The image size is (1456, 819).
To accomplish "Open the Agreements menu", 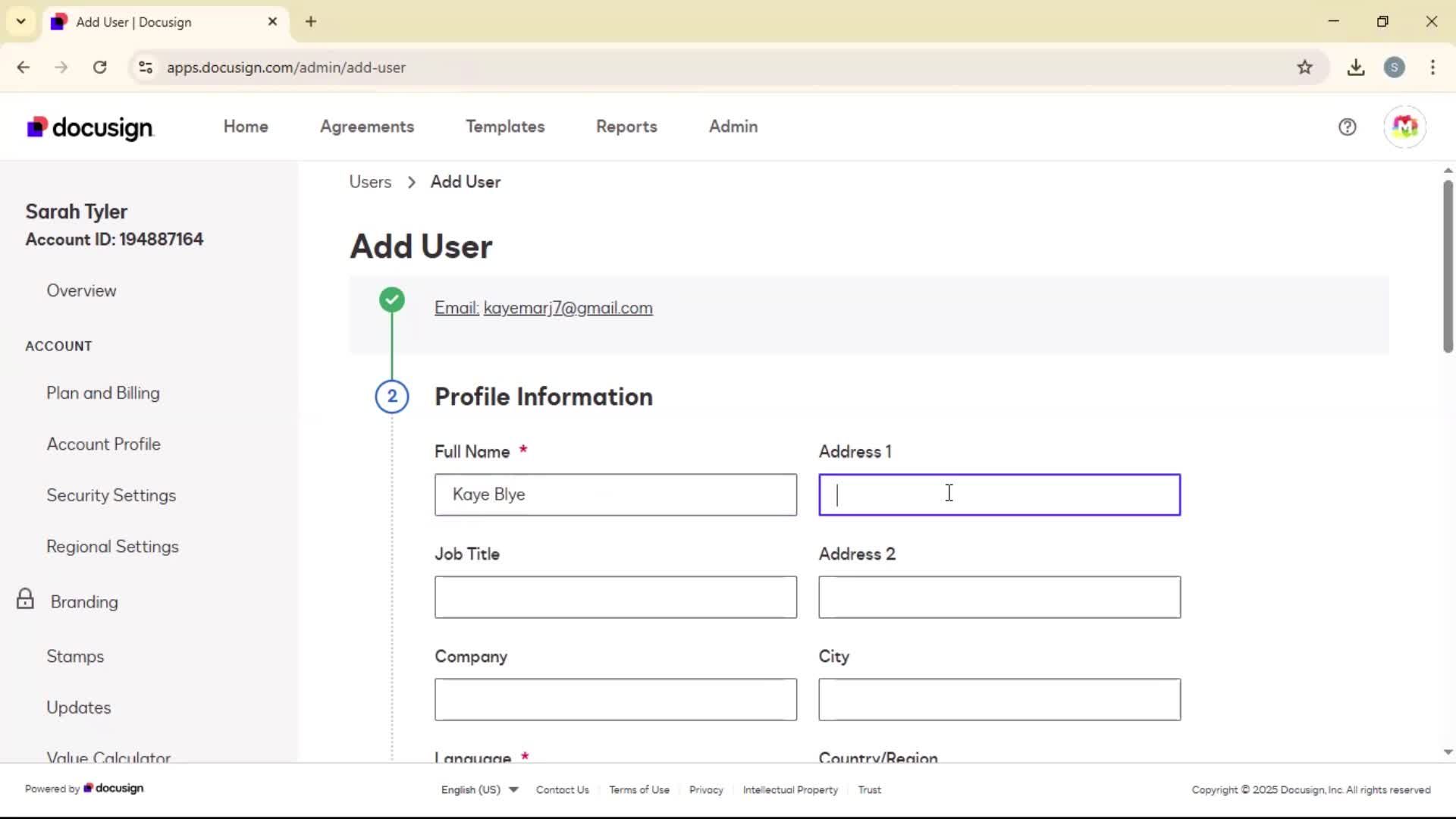I will coord(367,127).
